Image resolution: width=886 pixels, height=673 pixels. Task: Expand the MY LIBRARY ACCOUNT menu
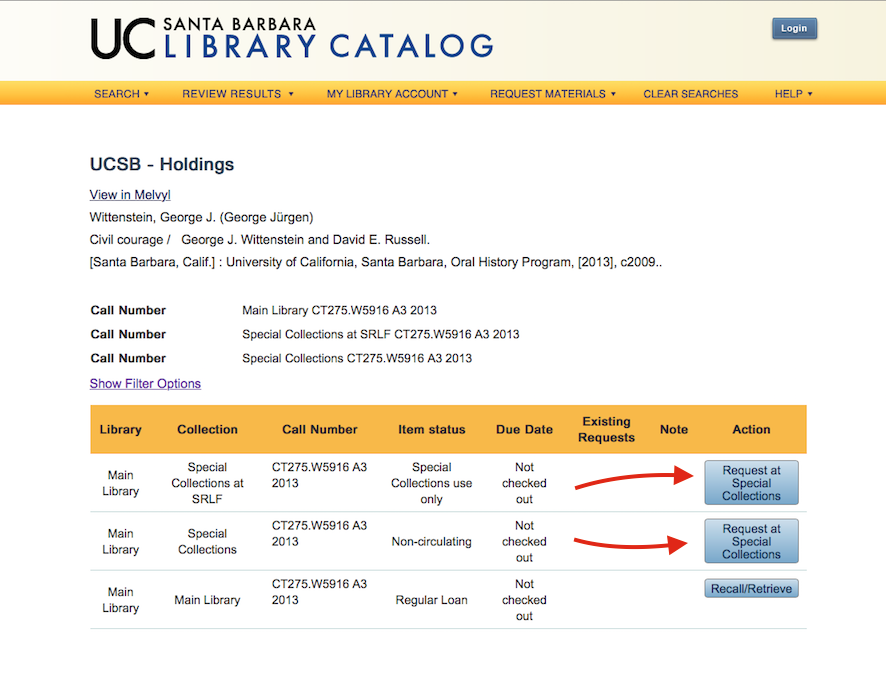(391, 93)
